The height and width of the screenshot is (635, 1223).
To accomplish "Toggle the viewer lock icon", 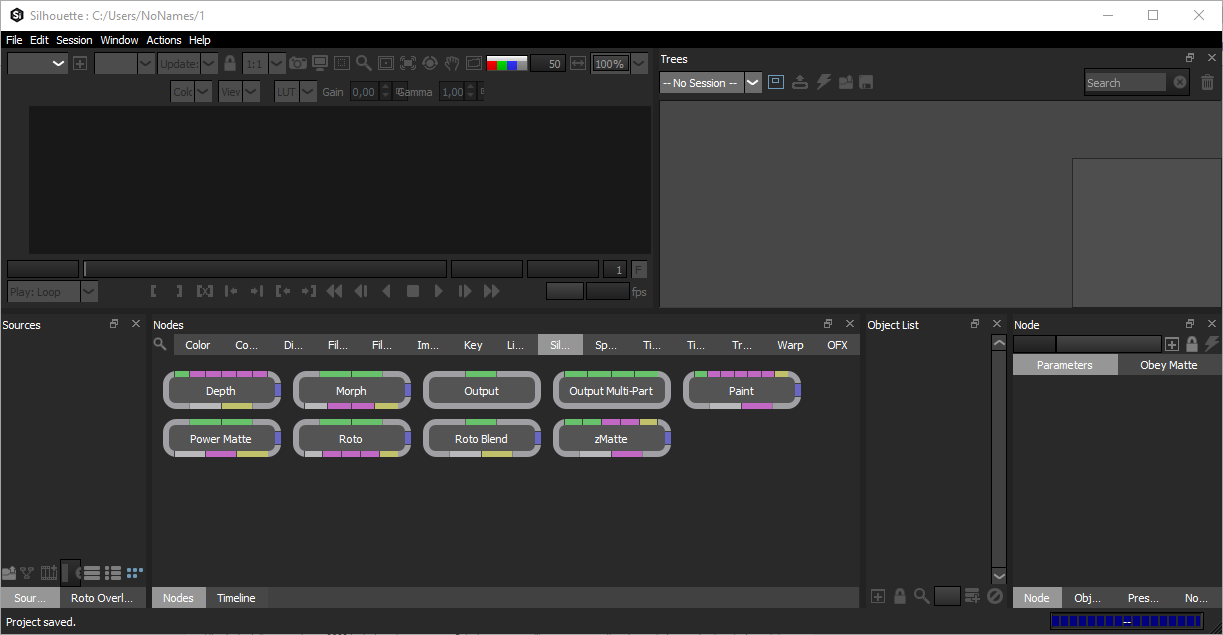I will 230,63.
